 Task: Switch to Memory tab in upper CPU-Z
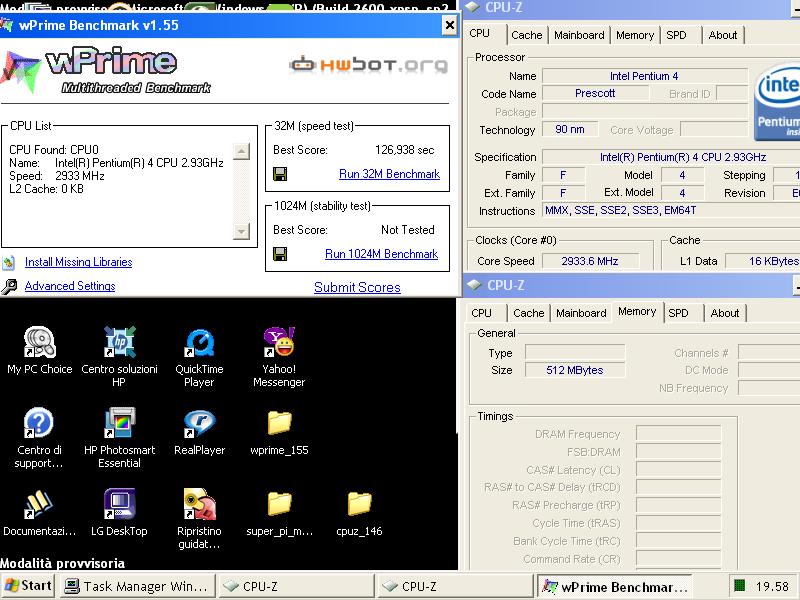[635, 35]
